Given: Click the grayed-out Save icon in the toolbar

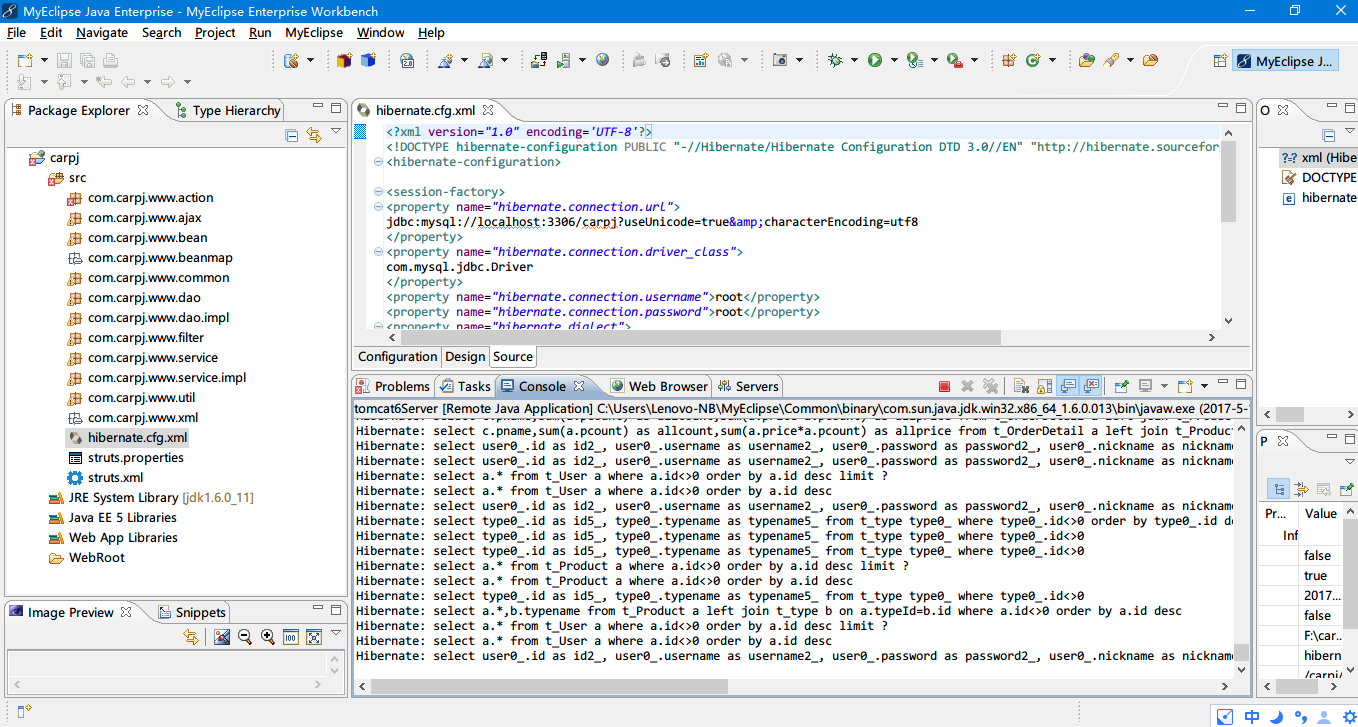Looking at the screenshot, I should [x=63, y=61].
